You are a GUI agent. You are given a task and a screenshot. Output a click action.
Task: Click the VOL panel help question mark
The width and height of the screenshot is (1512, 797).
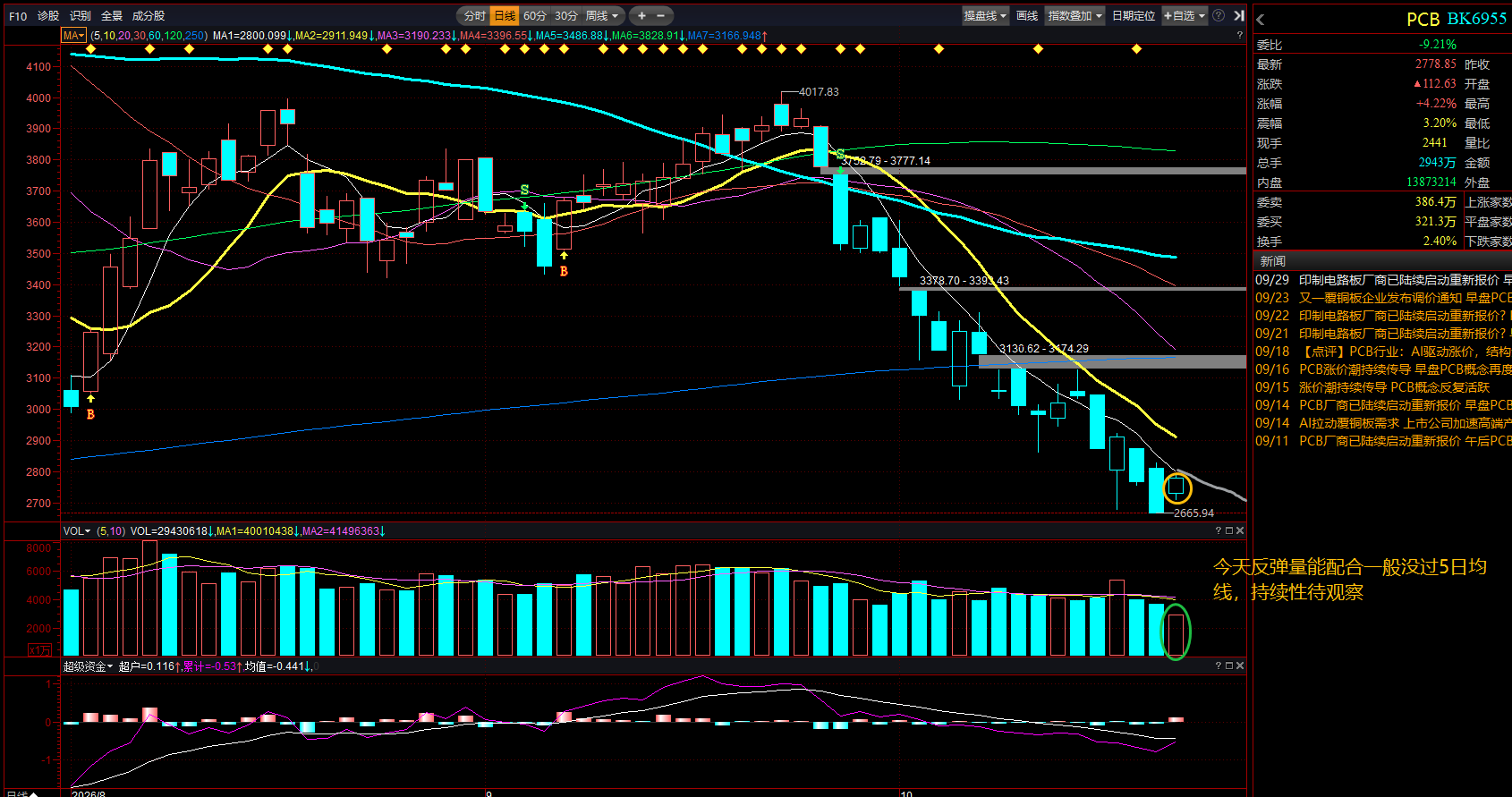(1219, 530)
